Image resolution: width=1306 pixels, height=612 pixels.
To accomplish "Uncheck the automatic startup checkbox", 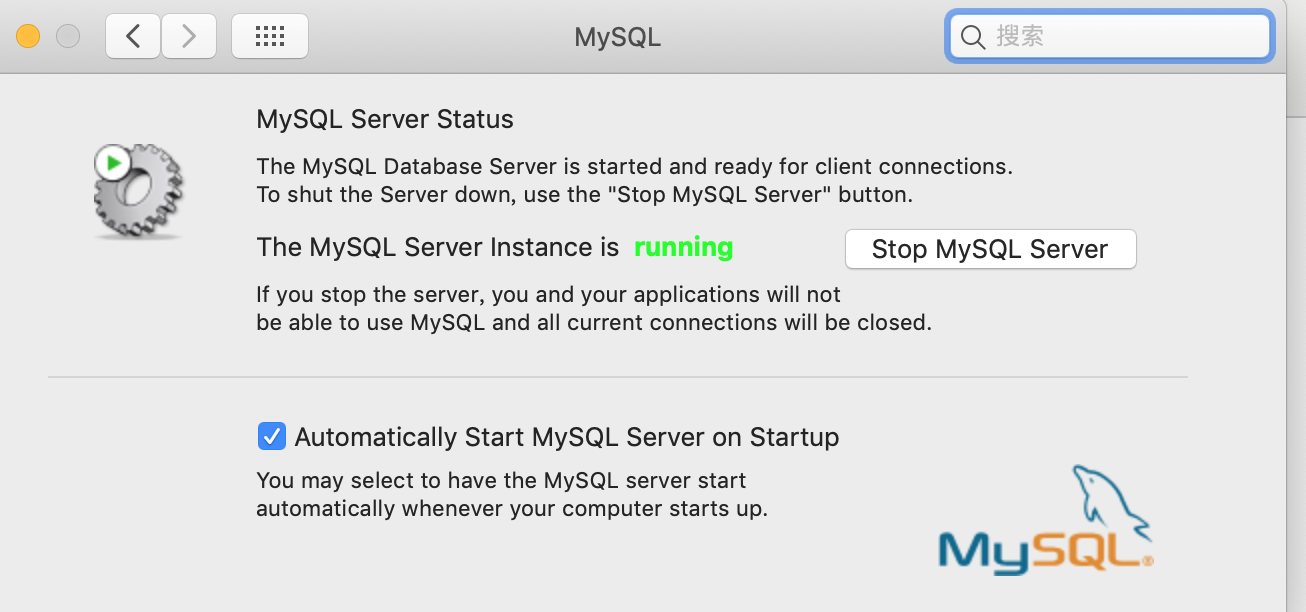I will pyautogui.click(x=271, y=437).
